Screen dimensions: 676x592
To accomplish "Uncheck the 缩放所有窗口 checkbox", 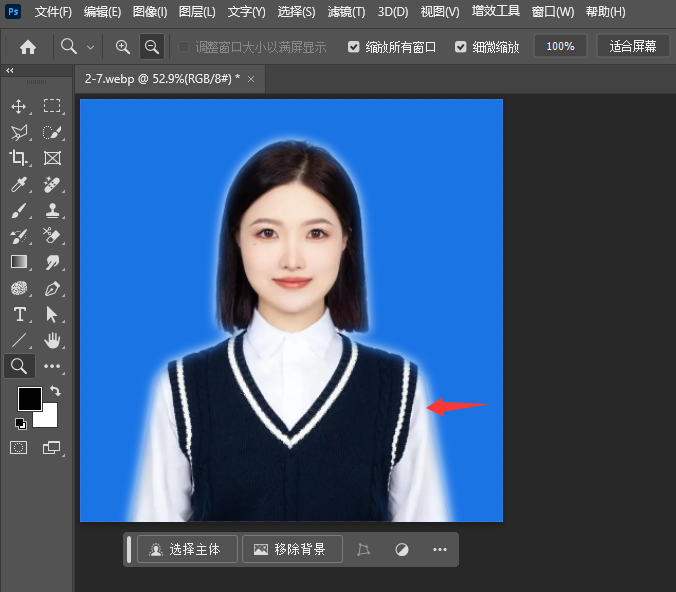I will point(354,47).
